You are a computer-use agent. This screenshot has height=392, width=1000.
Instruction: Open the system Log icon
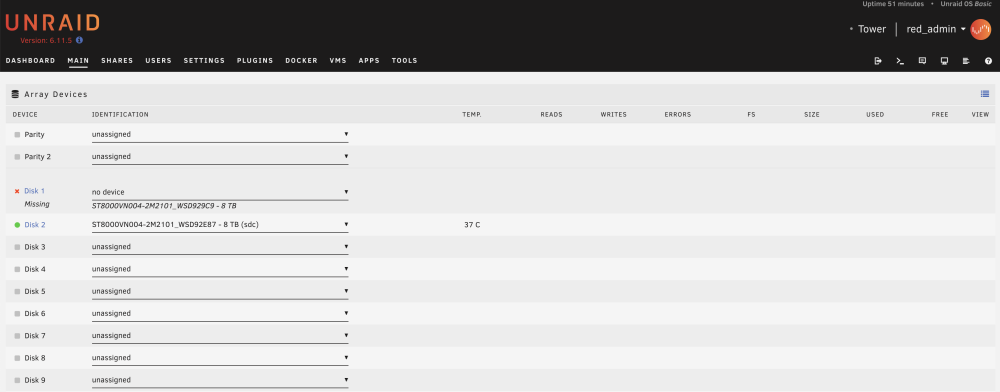[966, 61]
